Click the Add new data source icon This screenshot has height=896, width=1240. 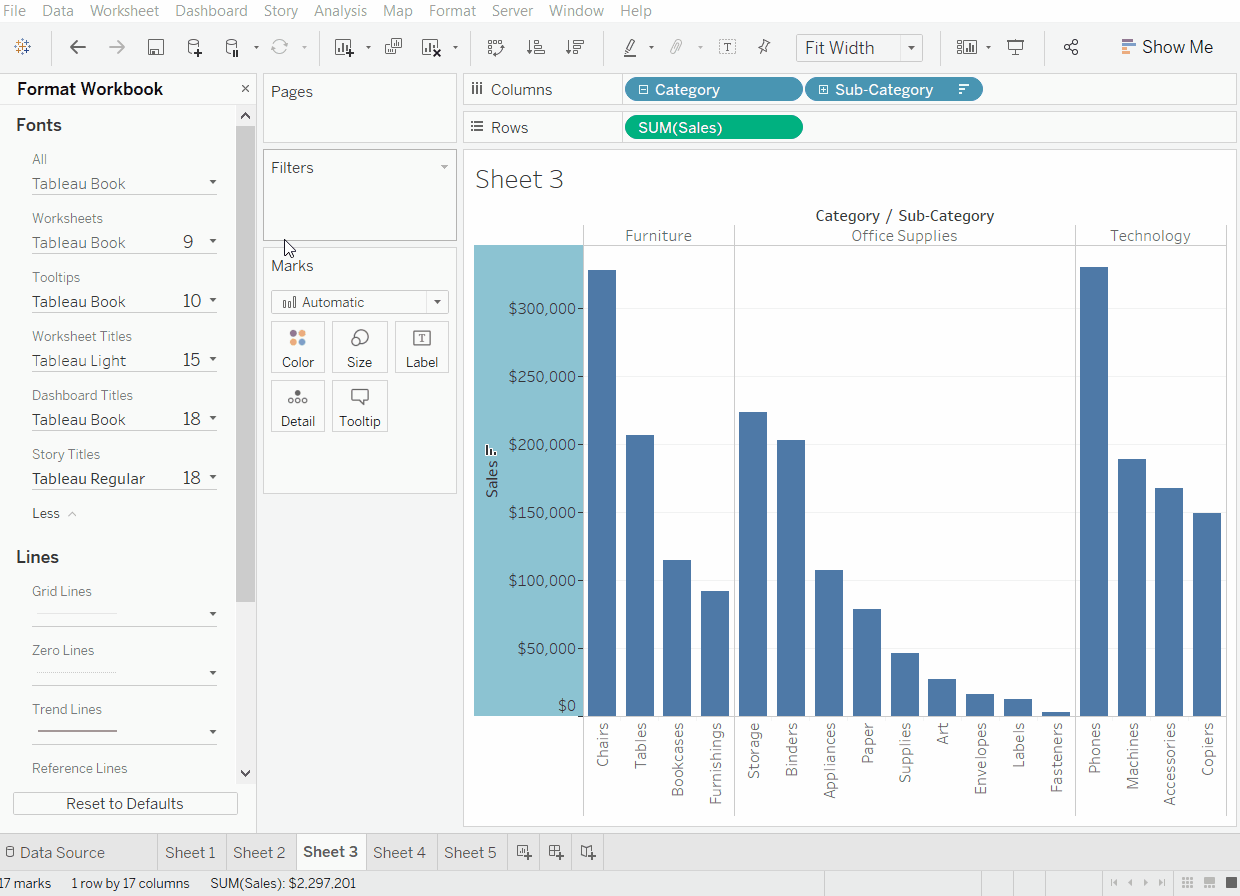tap(194, 47)
